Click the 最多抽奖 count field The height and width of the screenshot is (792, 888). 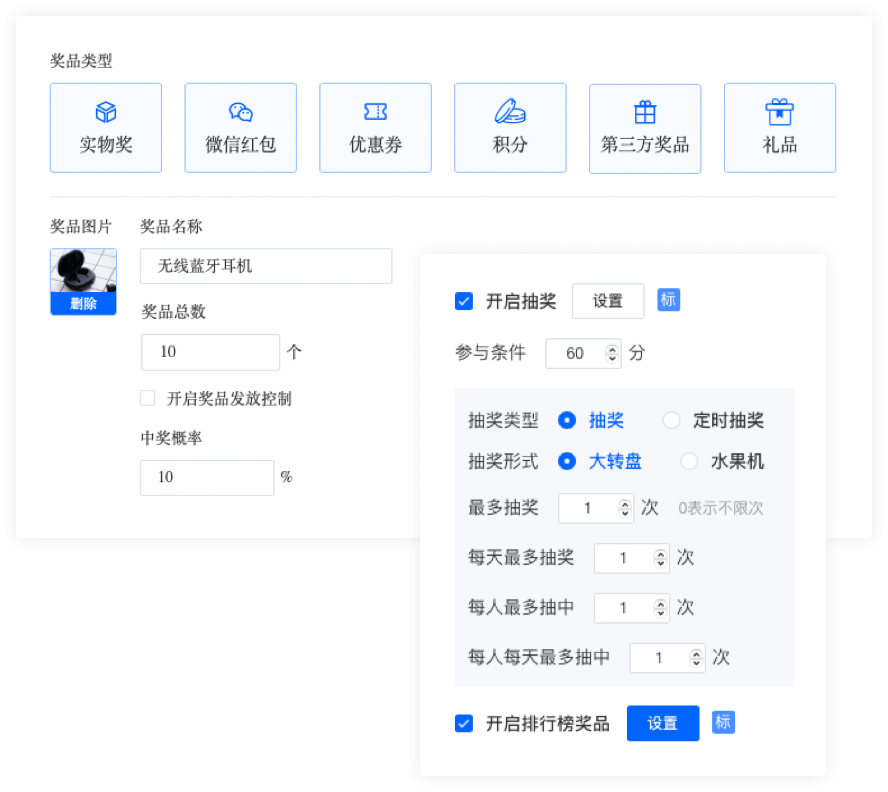point(596,508)
